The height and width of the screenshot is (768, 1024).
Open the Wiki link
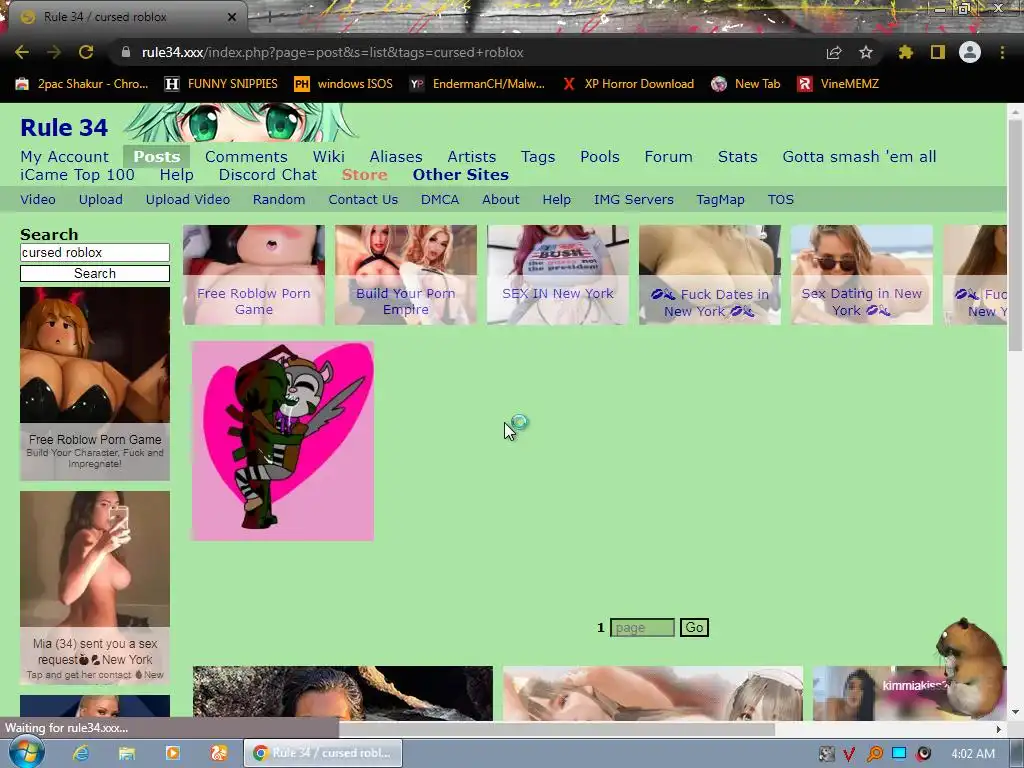tap(328, 157)
